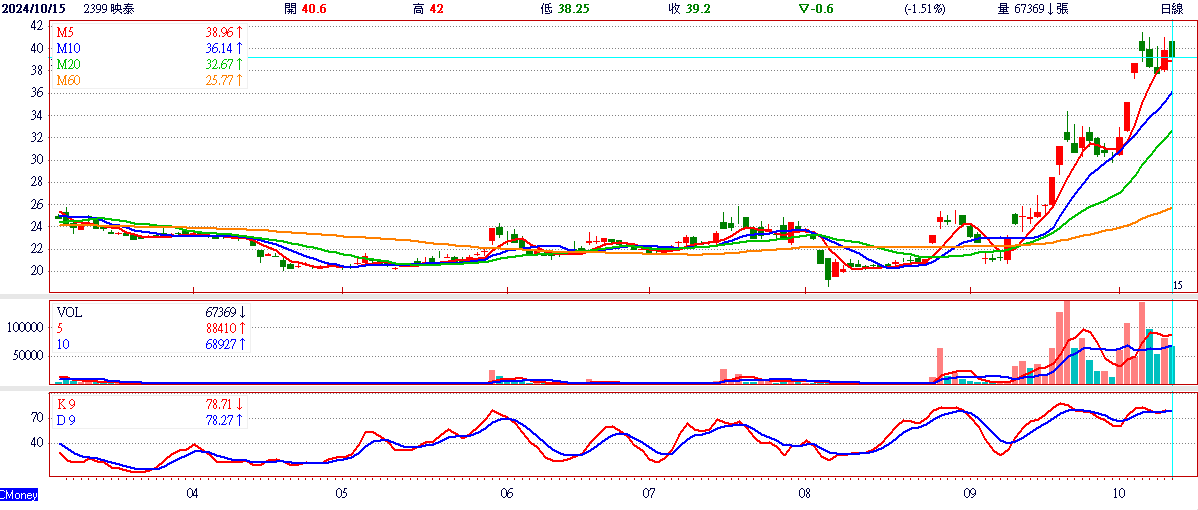Click the 100000 volume axis label
This screenshot has height=510, width=1198.
[x=24, y=327]
